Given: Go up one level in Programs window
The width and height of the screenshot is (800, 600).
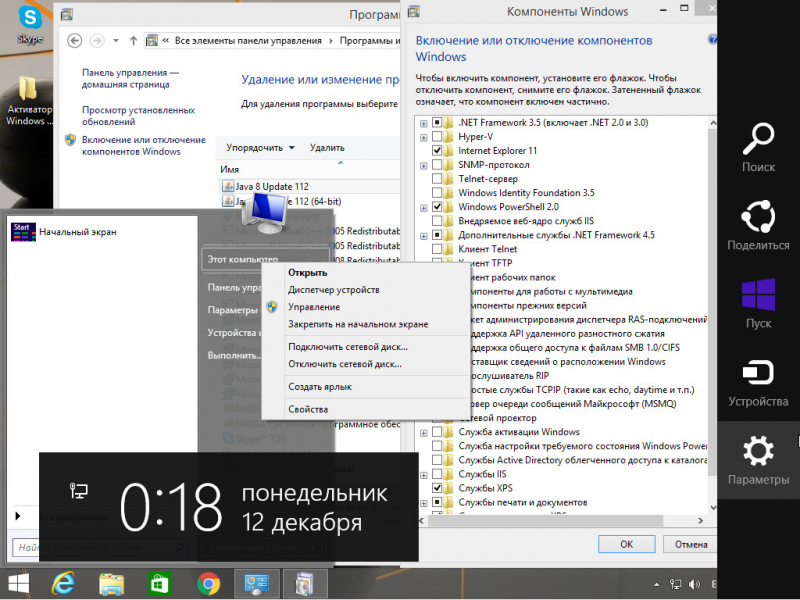Looking at the screenshot, I should click(133, 40).
